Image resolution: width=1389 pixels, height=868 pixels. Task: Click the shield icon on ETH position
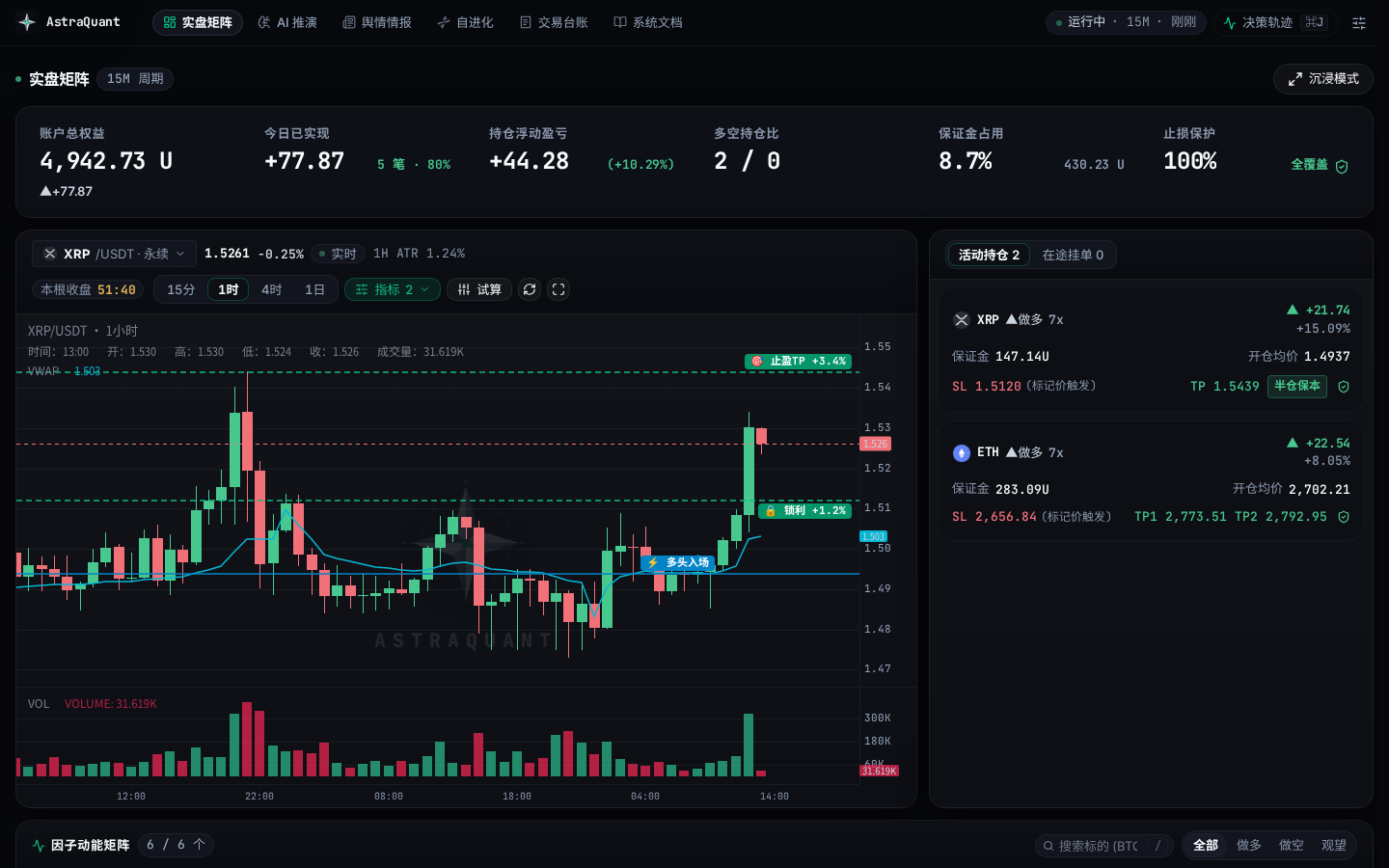[x=1344, y=518]
